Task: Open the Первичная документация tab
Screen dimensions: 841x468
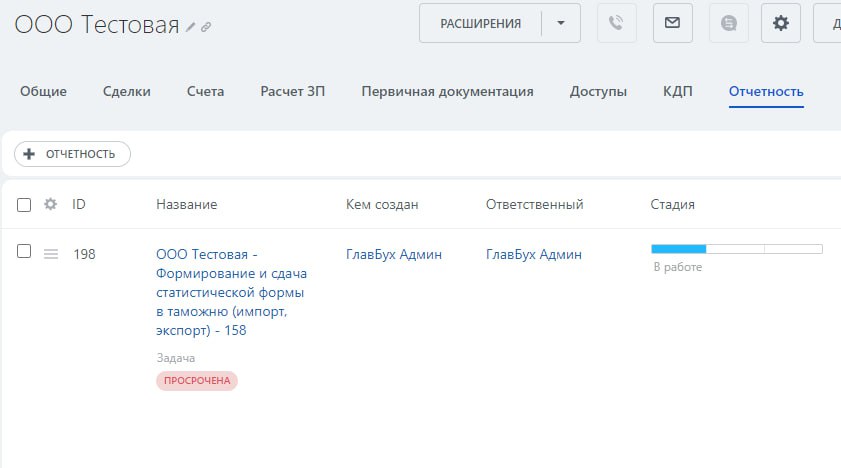Action: point(447,92)
